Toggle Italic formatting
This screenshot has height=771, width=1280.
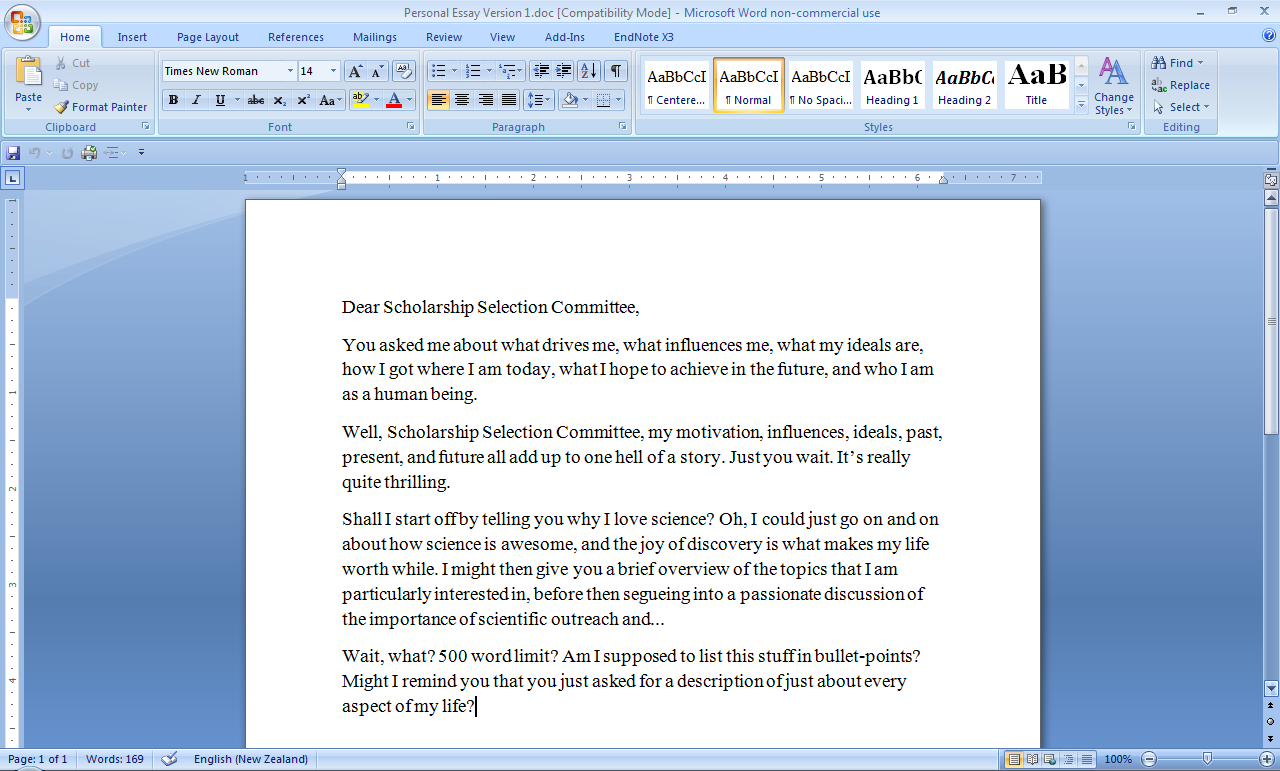pyautogui.click(x=196, y=100)
